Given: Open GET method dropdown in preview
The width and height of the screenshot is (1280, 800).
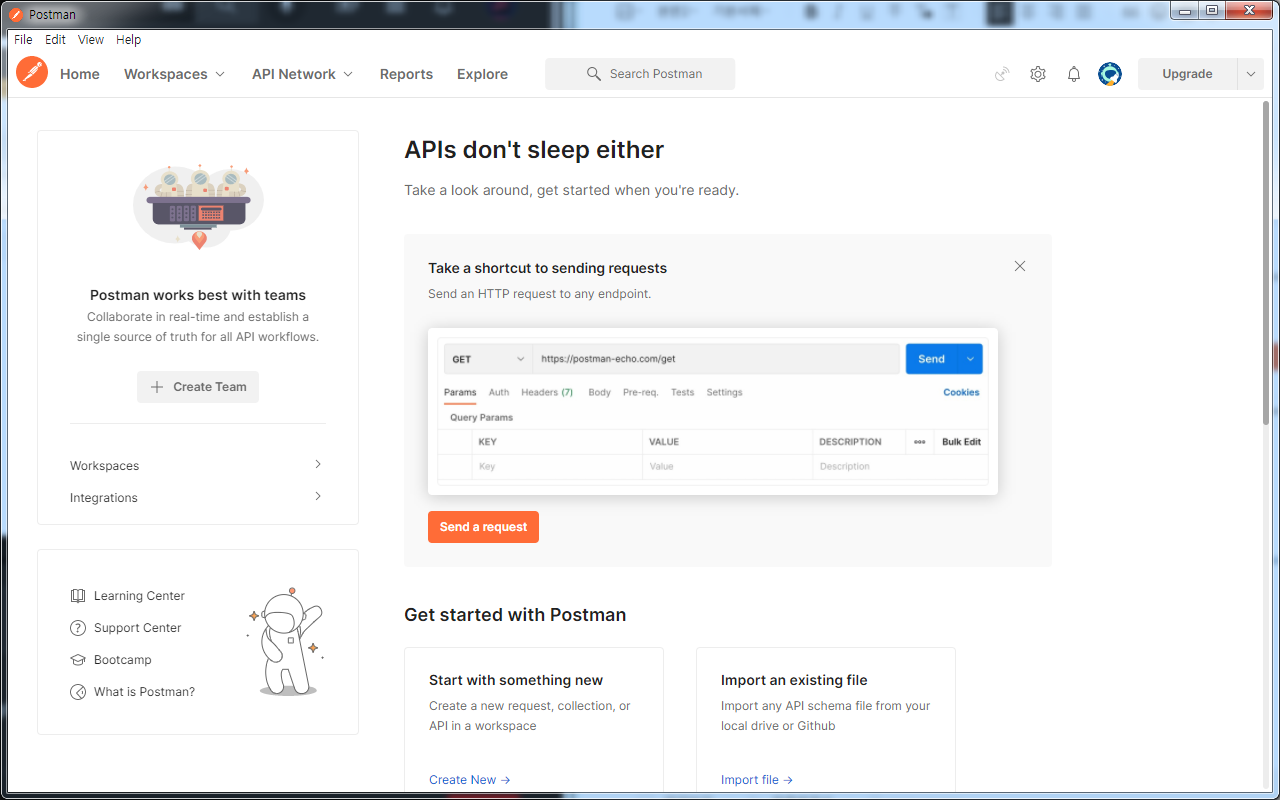Looking at the screenshot, I should tap(488, 359).
